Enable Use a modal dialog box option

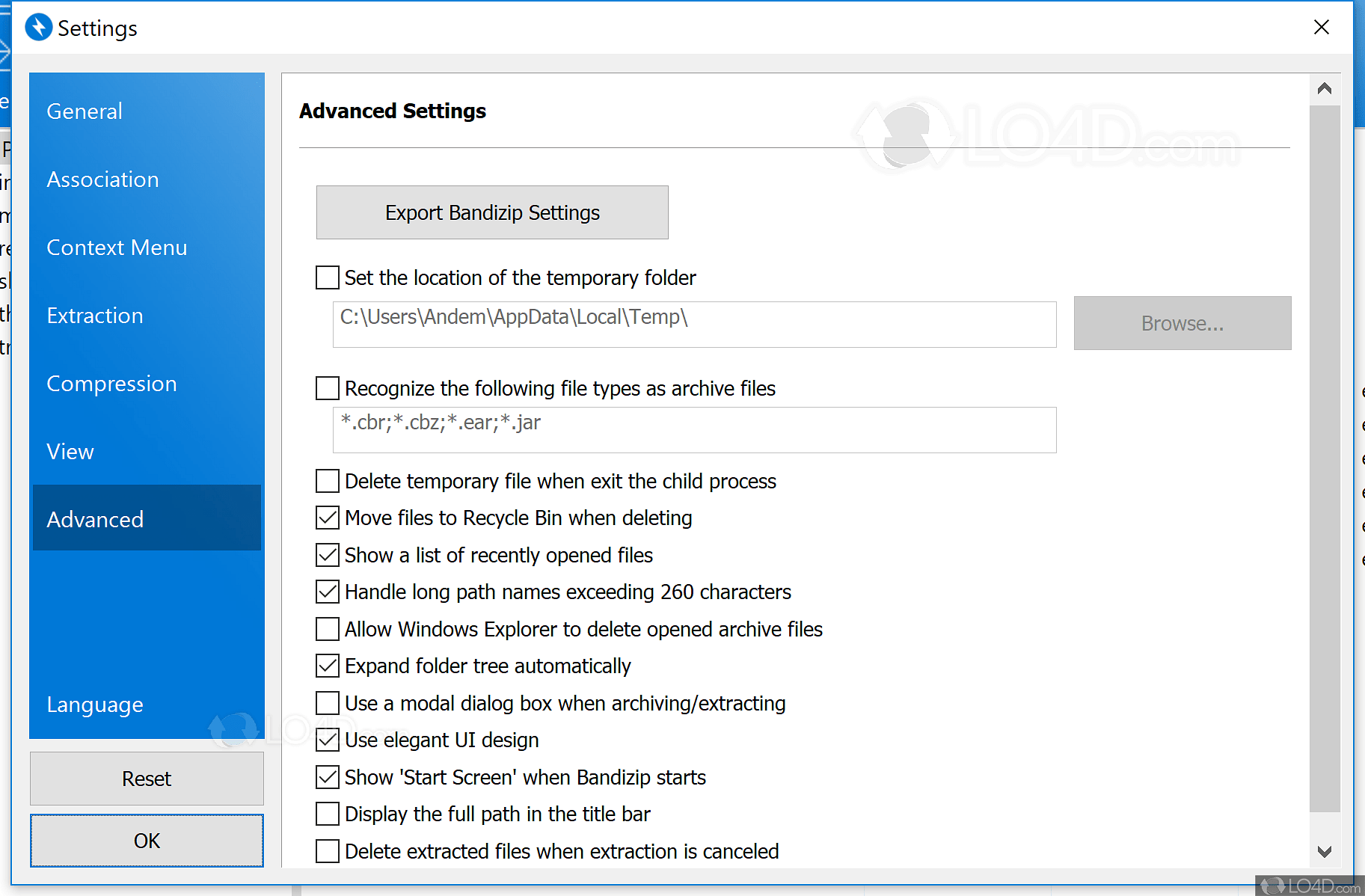coord(328,703)
